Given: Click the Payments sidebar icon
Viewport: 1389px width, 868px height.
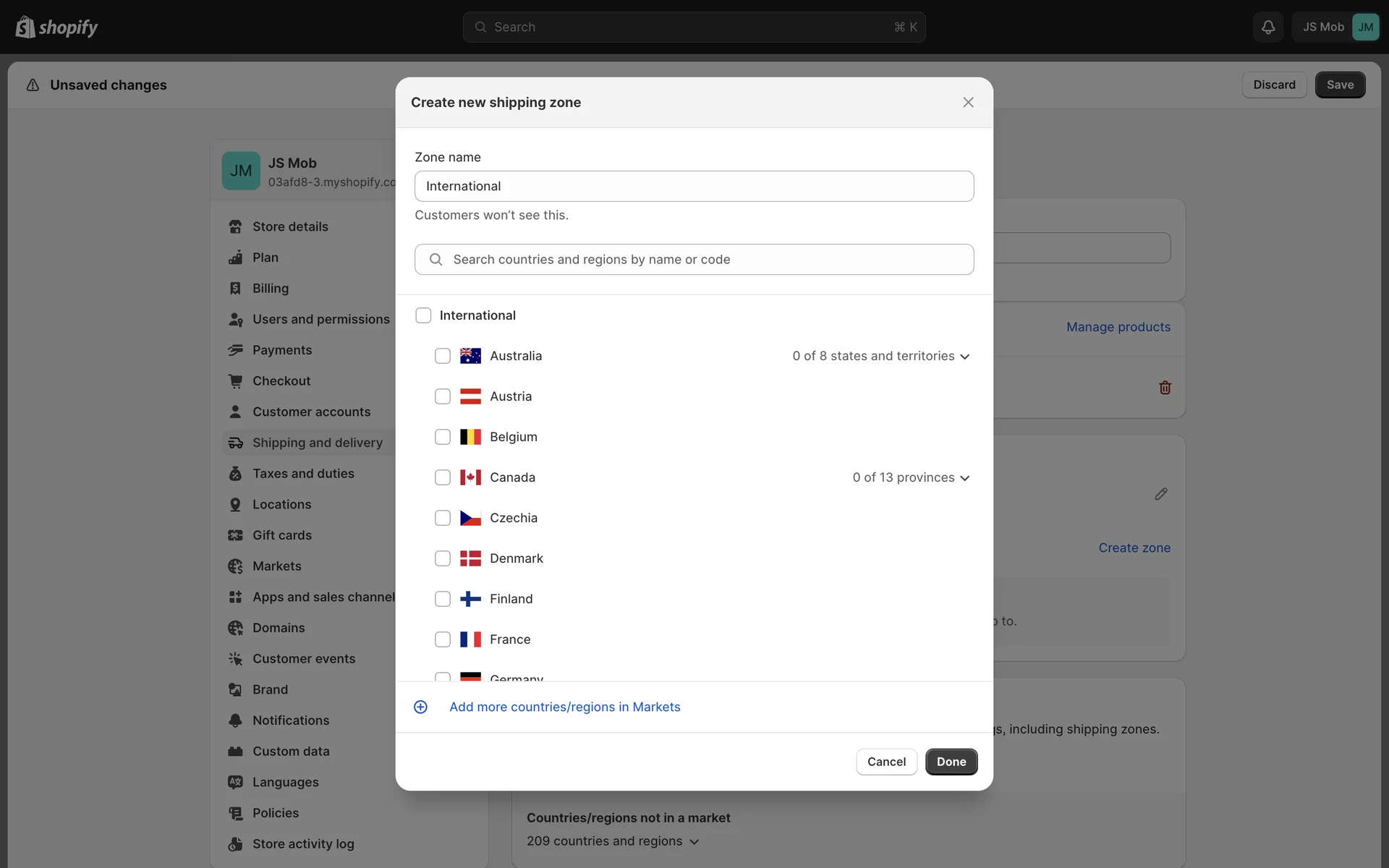Looking at the screenshot, I should point(235,350).
